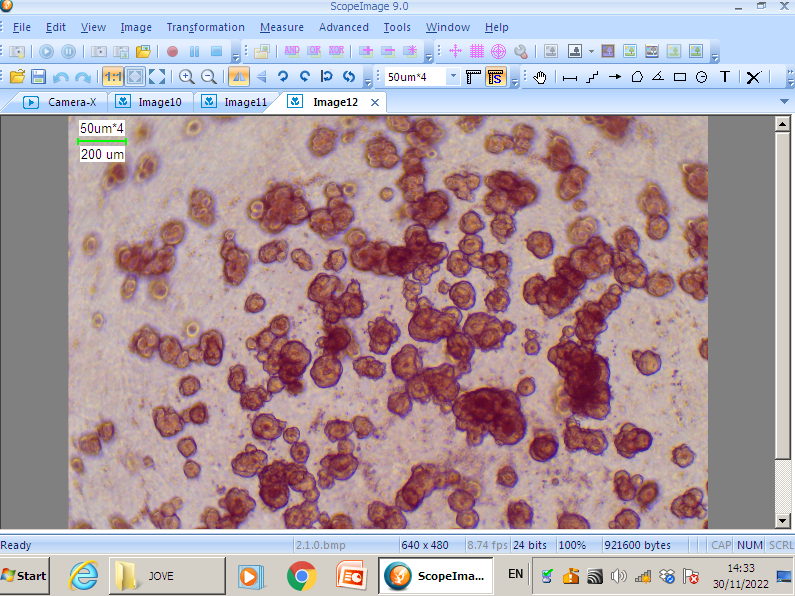Click the Zoom Out magnifier icon
Image resolution: width=795 pixels, height=596 pixels.
(x=208, y=77)
